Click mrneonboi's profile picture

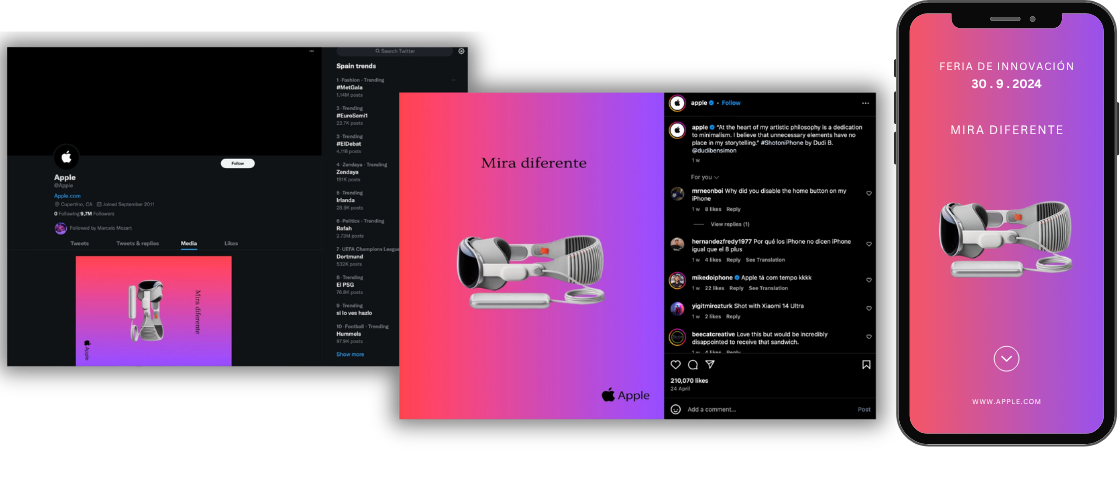[x=677, y=193]
